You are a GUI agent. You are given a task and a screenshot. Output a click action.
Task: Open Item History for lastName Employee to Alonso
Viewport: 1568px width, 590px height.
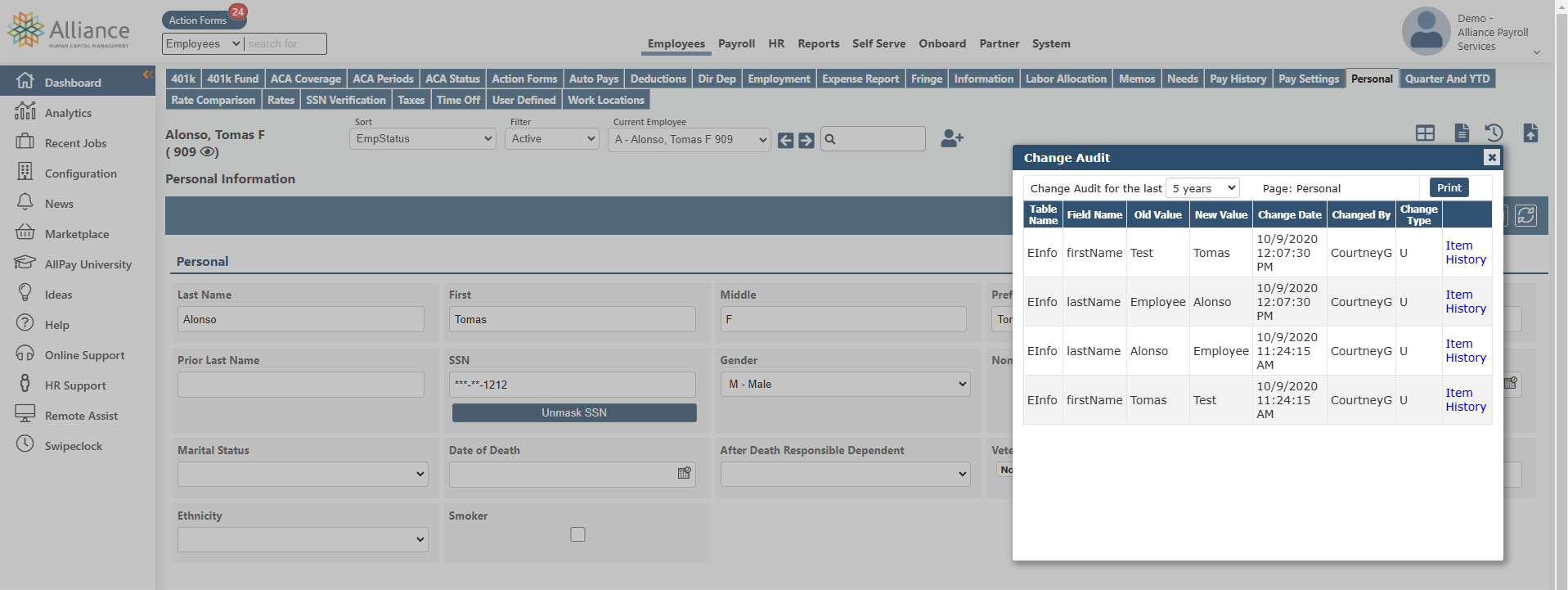(x=1465, y=302)
